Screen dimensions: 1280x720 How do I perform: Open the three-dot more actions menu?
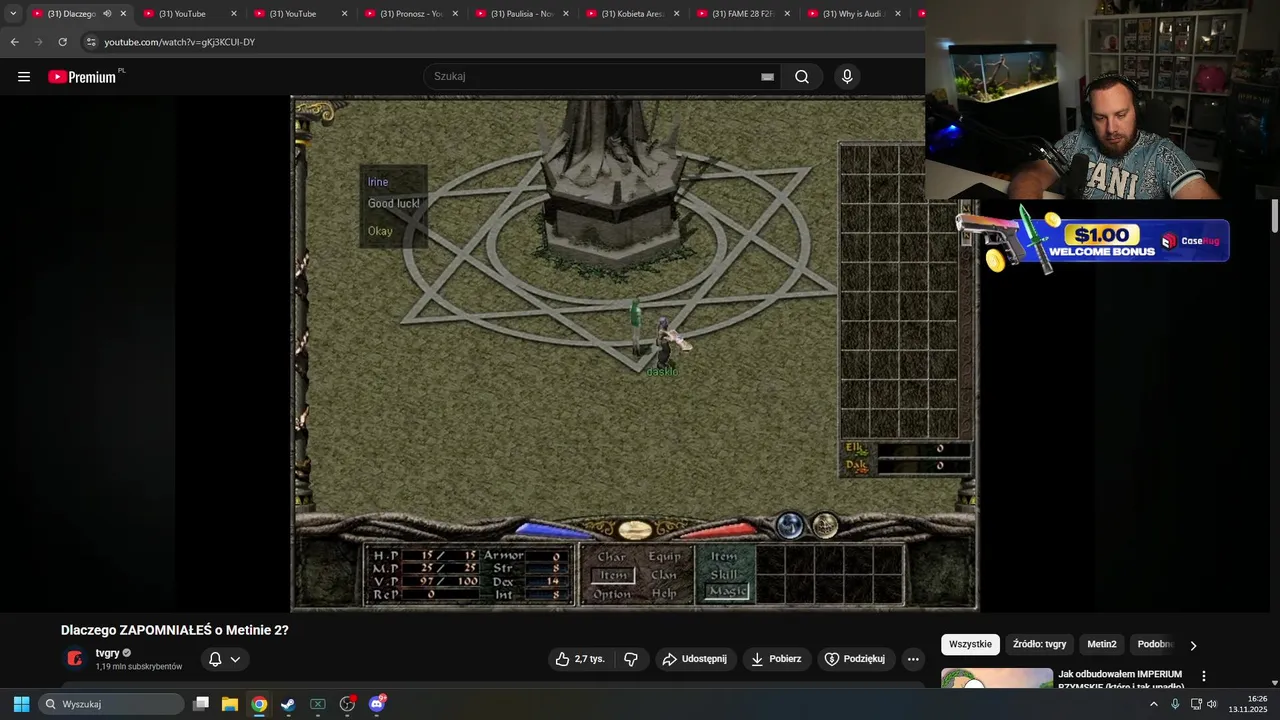(x=913, y=659)
